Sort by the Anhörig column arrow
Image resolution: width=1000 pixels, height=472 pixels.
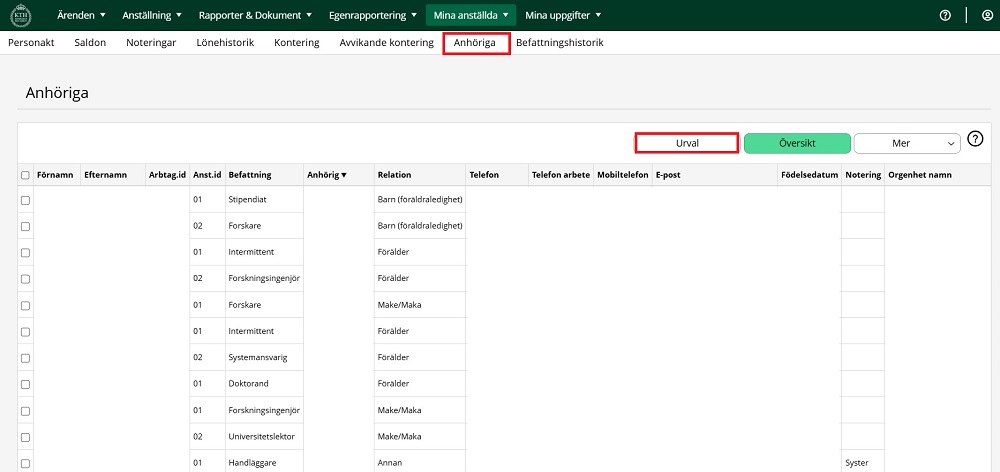coord(344,175)
